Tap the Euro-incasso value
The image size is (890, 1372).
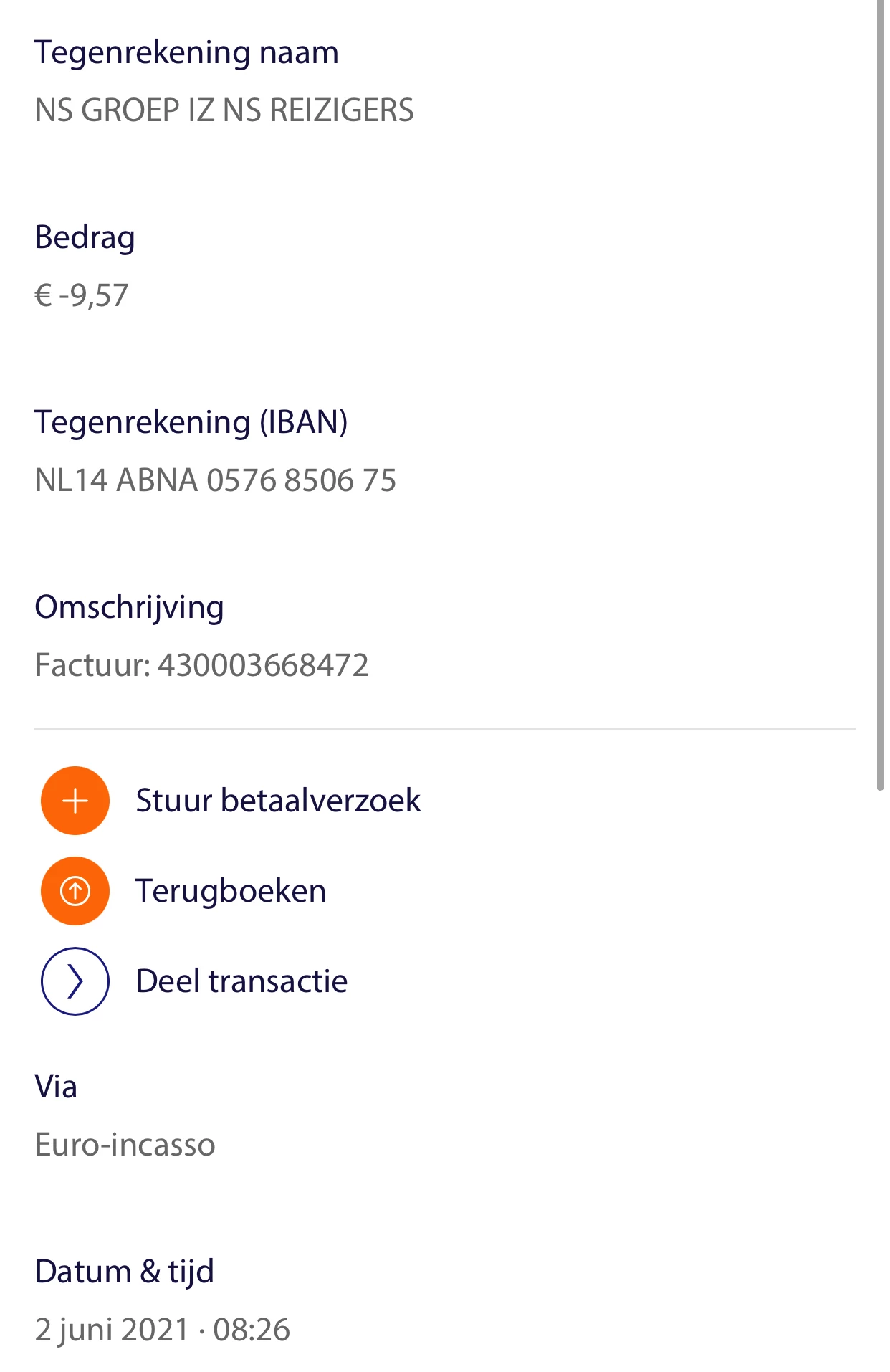coord(125,1145)
